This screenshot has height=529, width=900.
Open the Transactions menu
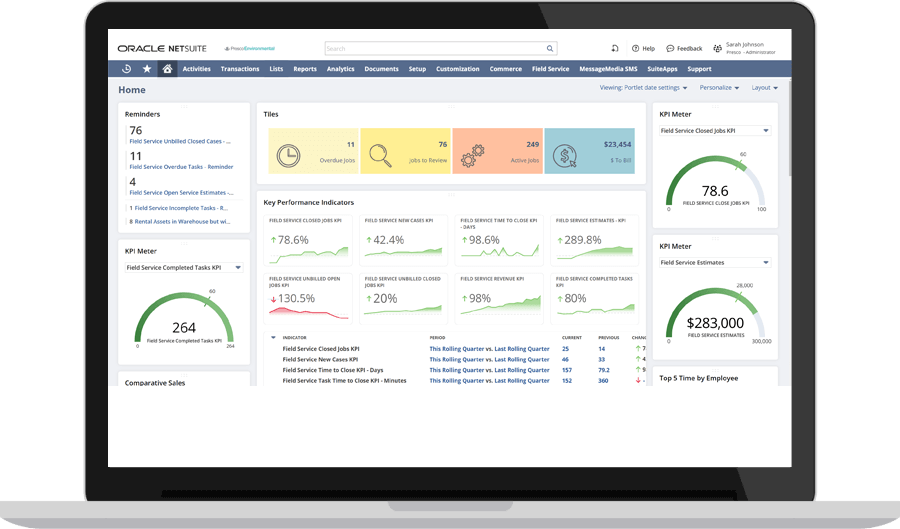pos(240,69)
